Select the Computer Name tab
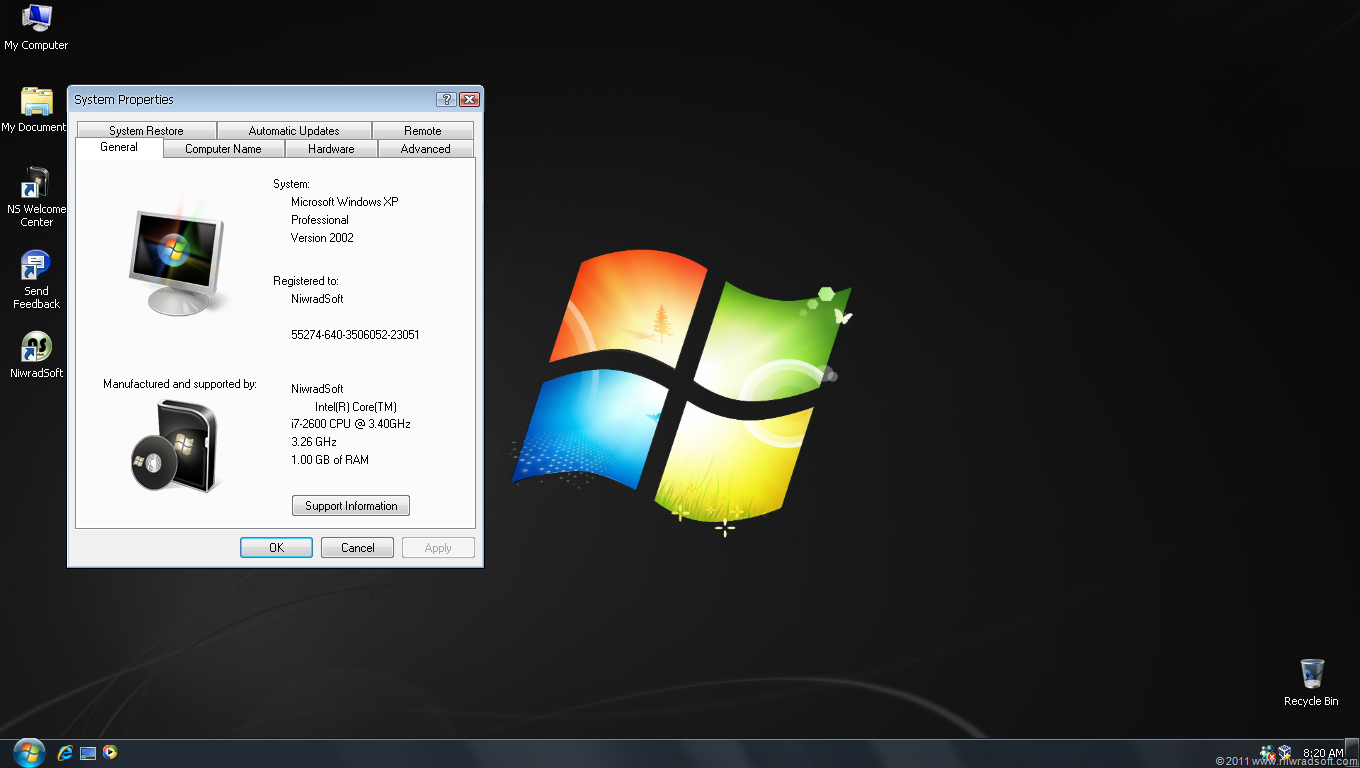1360x768 pixels. point(223,149)
